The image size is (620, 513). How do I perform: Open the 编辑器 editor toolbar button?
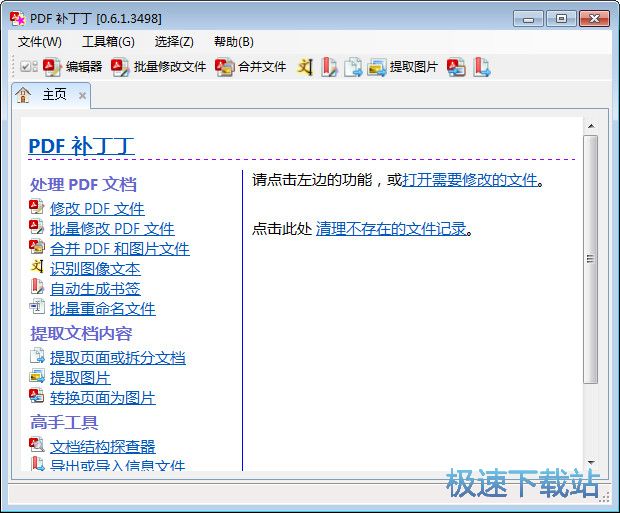72,67
